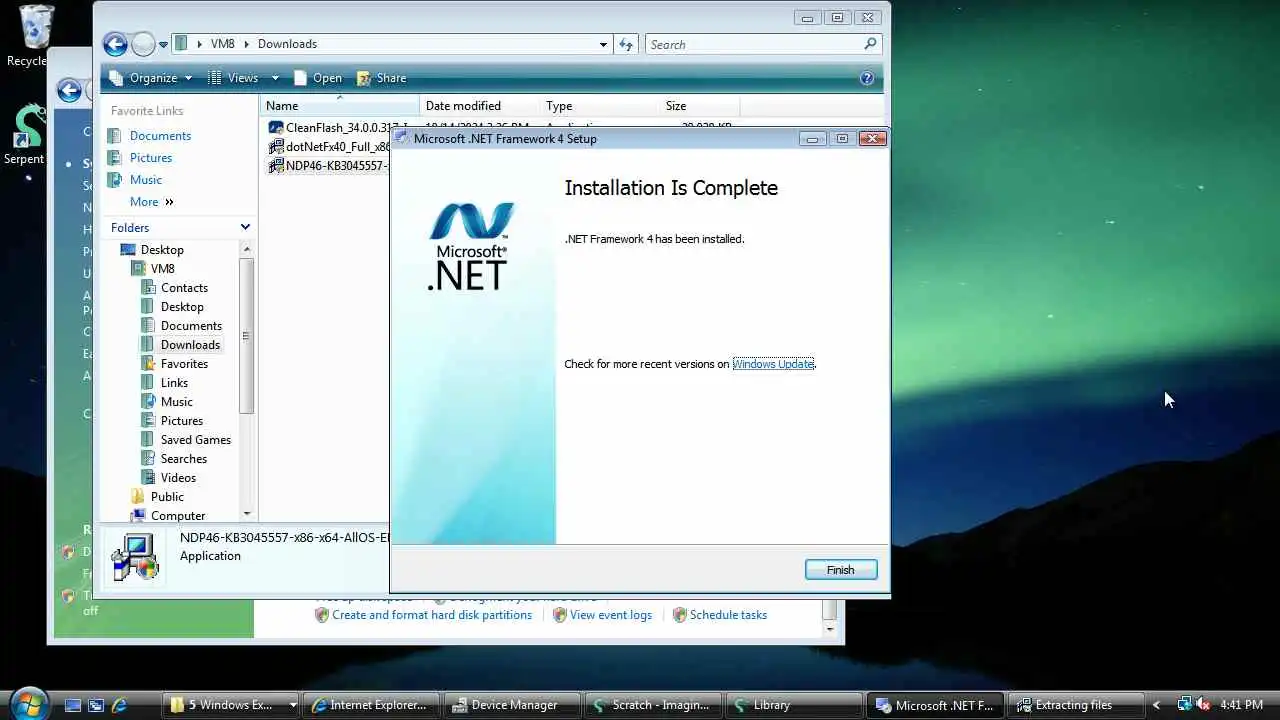Open the Views dropdown arrow
Viewport: 1280px width, 720px height.
tap(275, 78)
